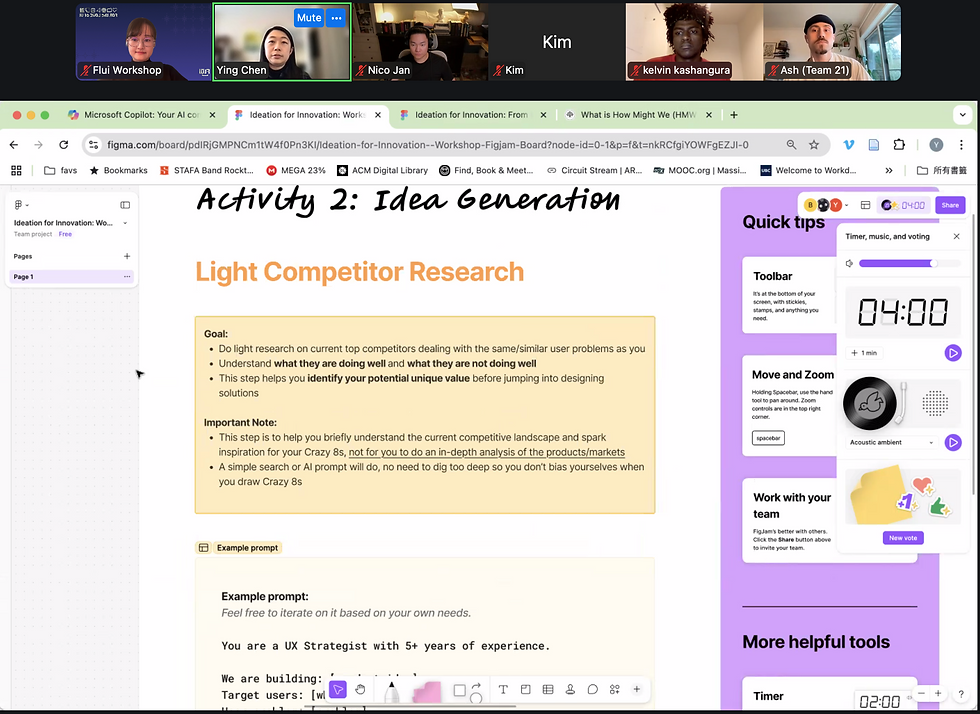Image resolution: width=980 pixels, height=714 pixels.
Task: Switch to second Ideation for Innovation: From tab
Action: coord(471,115)
